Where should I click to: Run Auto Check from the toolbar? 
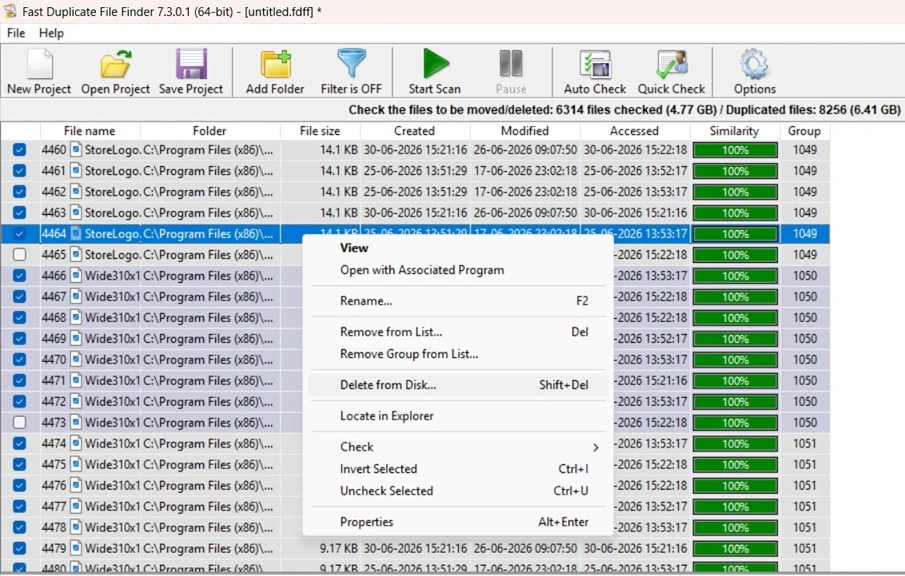click(x=595, y=64)
